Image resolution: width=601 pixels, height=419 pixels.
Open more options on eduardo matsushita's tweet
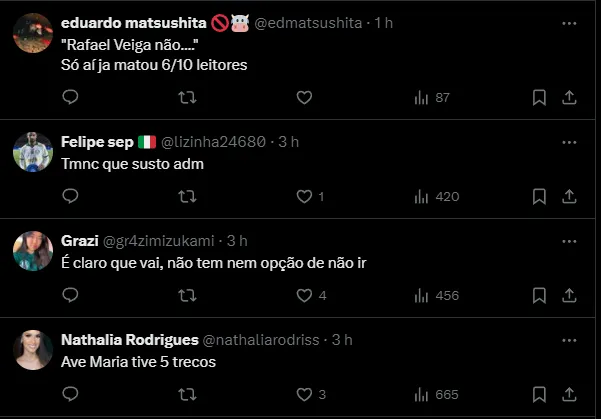pyautogui.click(x=569, y=23)
